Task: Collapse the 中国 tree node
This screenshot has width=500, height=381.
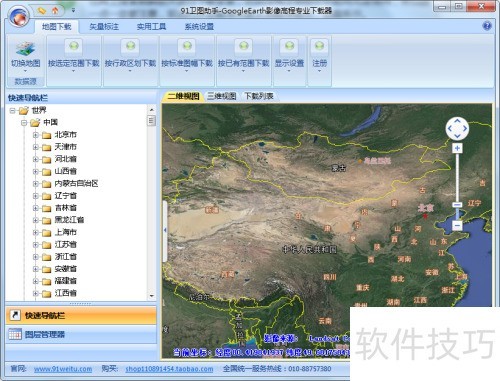Action: click(x=24, y=123)
